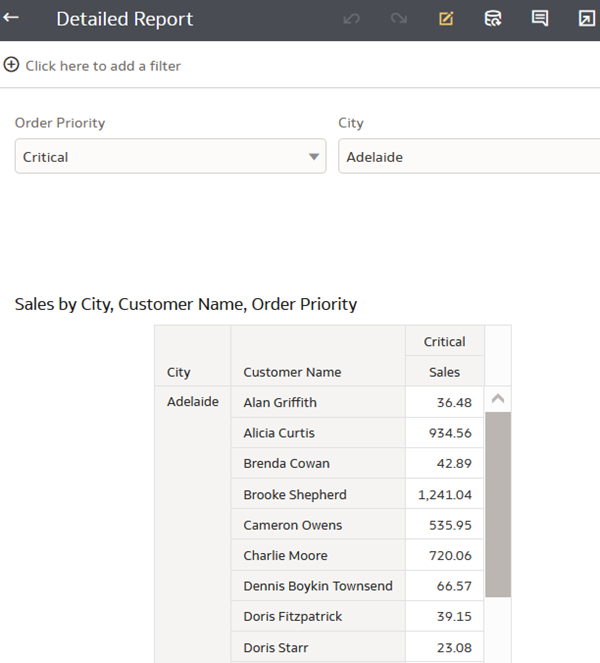Click the table vertical scrollbar thumb
The image size is (600, 663).
498,504
